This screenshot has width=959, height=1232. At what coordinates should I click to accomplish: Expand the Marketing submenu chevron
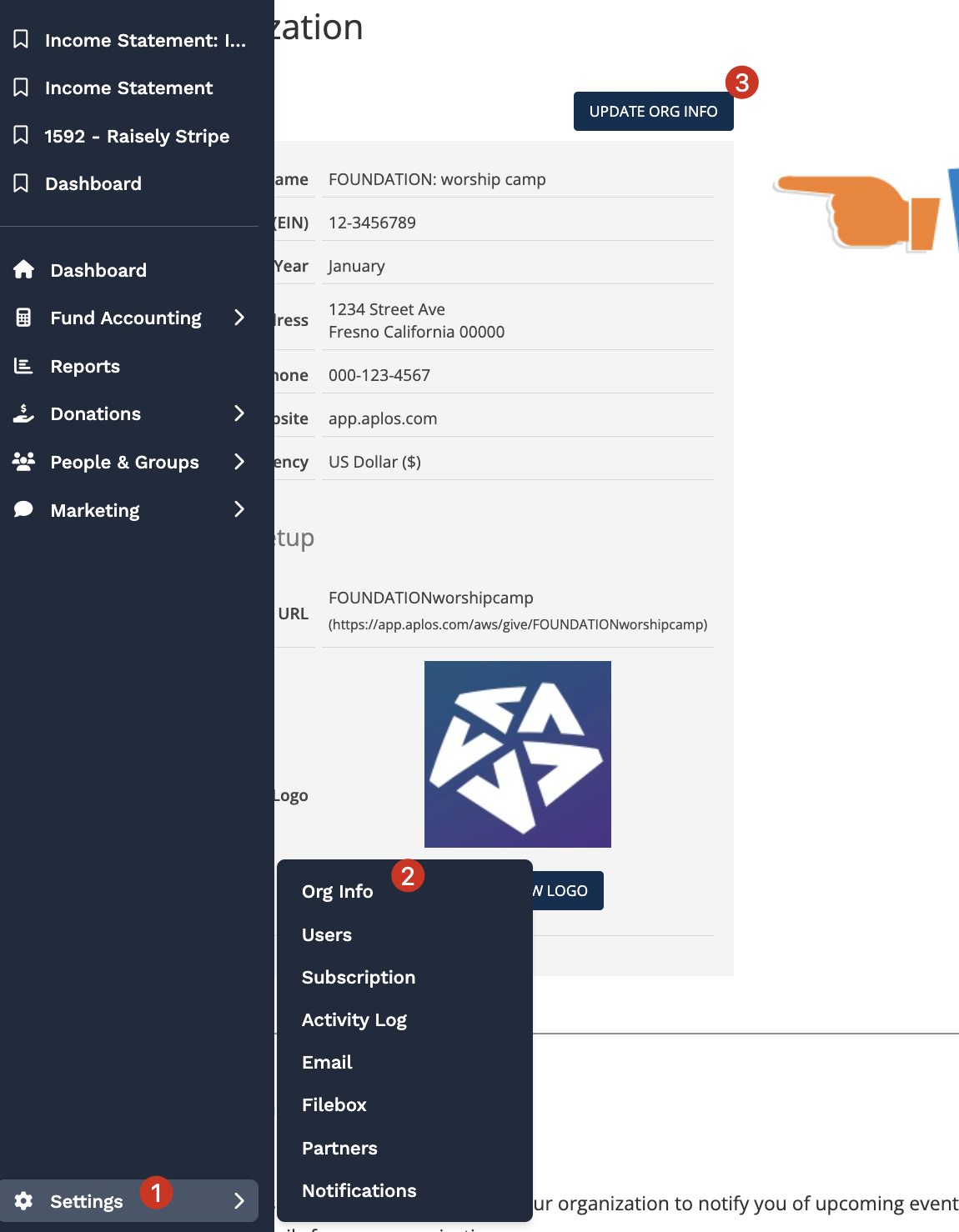[x=239, y=509]
